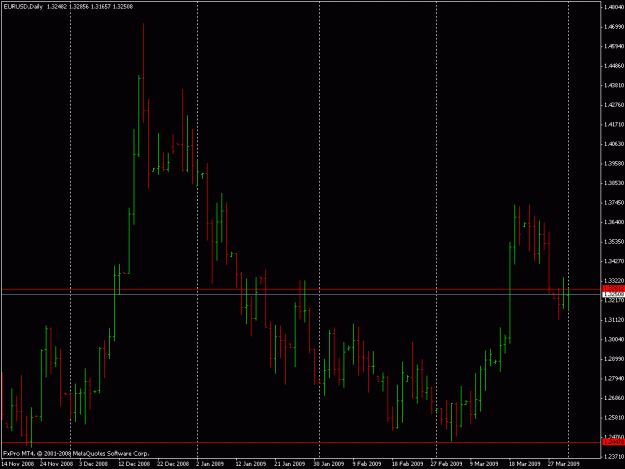625x469 pixels.
Task: Click the 1.30040 price axis label
Action: [614, 339]
